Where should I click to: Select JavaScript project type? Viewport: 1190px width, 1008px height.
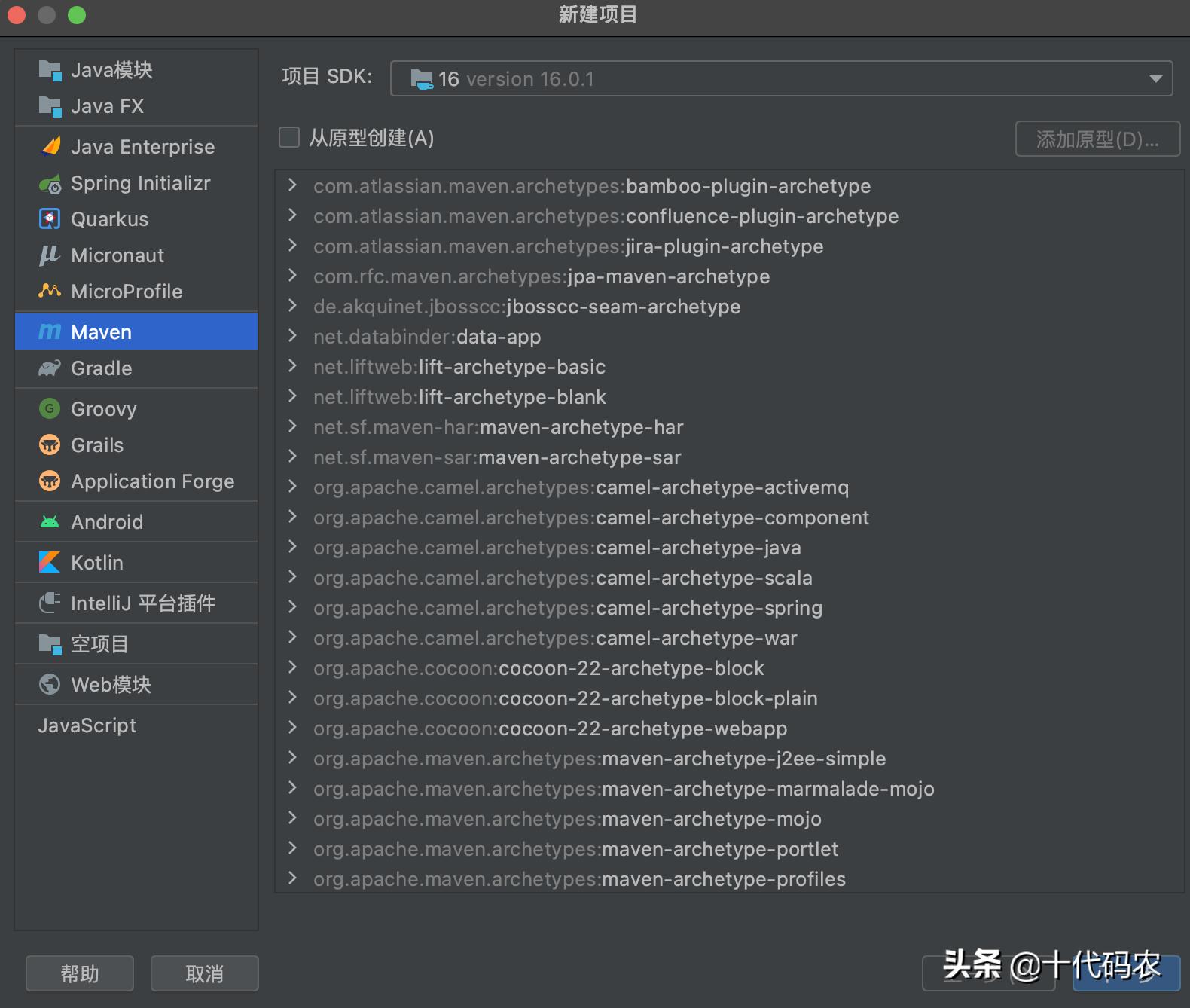click(136, 725)
